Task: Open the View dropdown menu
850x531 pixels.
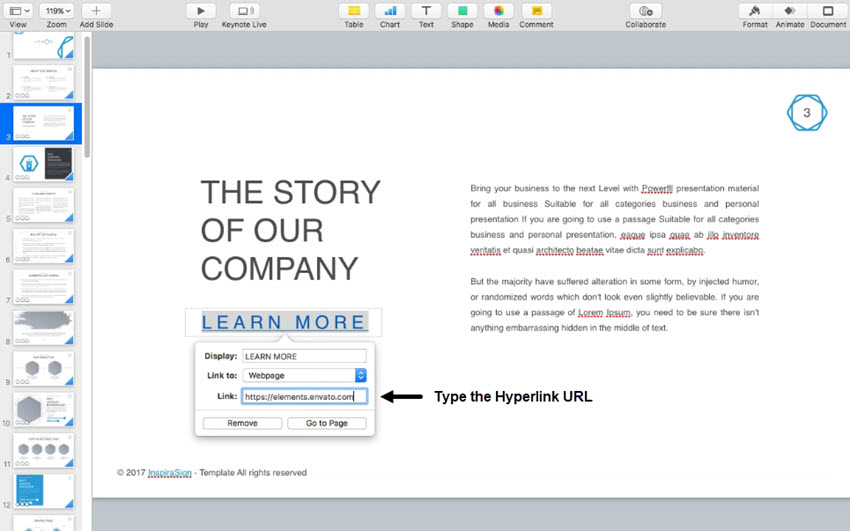Action: pyautogui.click(x=18, y=10)
